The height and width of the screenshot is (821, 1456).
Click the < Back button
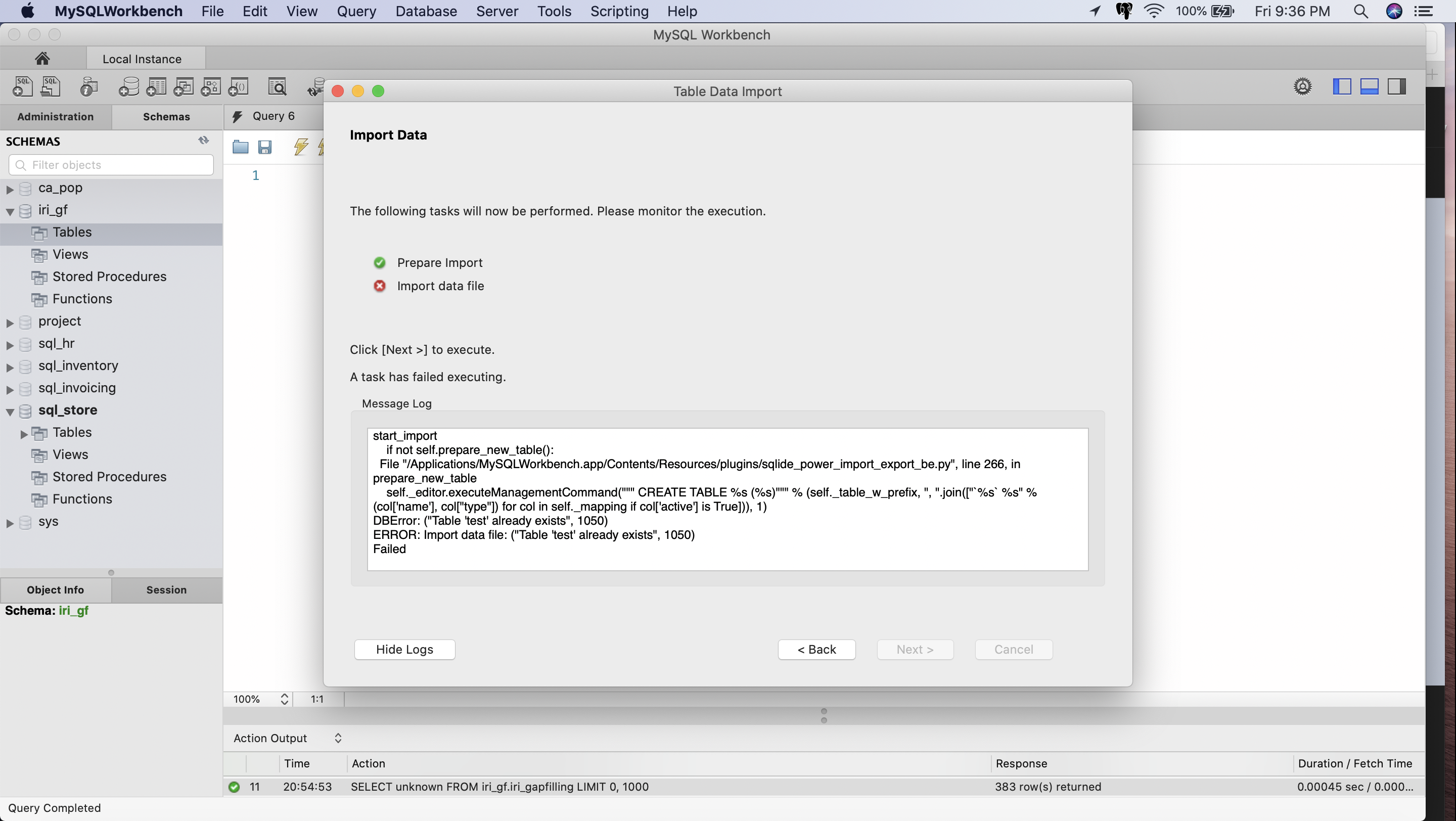click(816, 649)
